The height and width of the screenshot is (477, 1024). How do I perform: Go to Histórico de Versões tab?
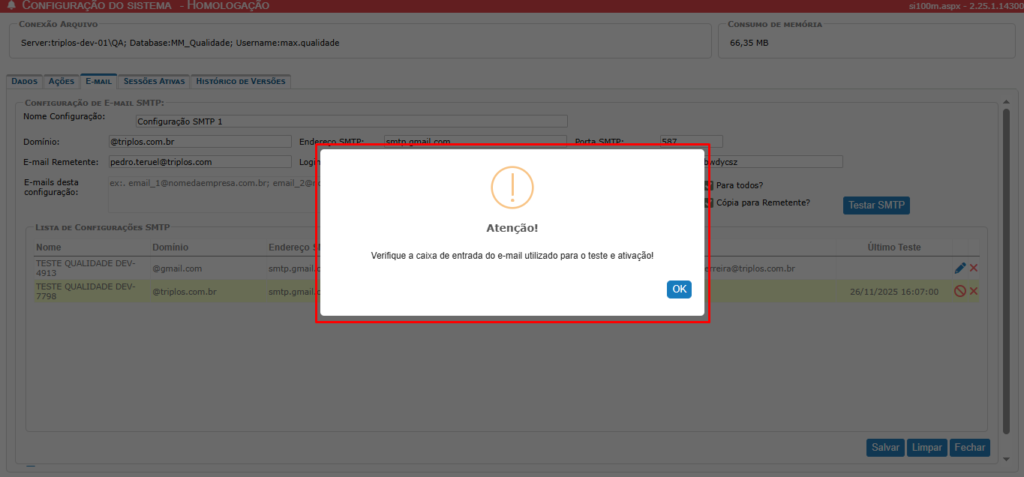click(x=240, y=81)
